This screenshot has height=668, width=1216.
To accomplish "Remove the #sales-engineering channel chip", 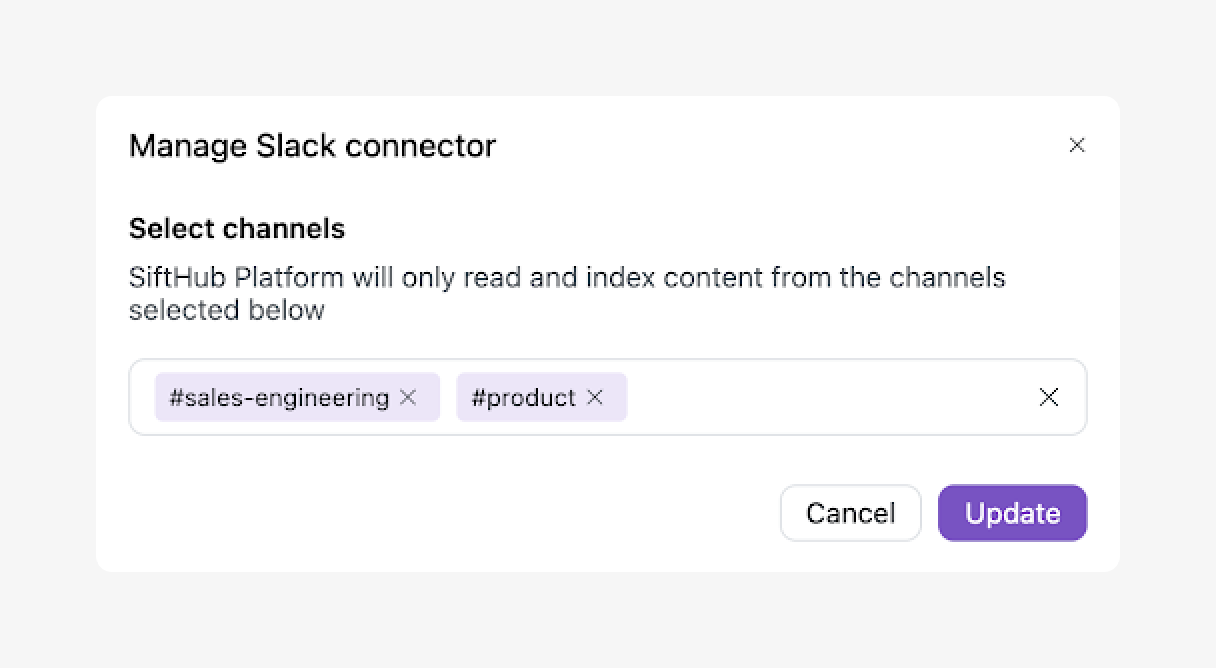I will click(408, 397).
